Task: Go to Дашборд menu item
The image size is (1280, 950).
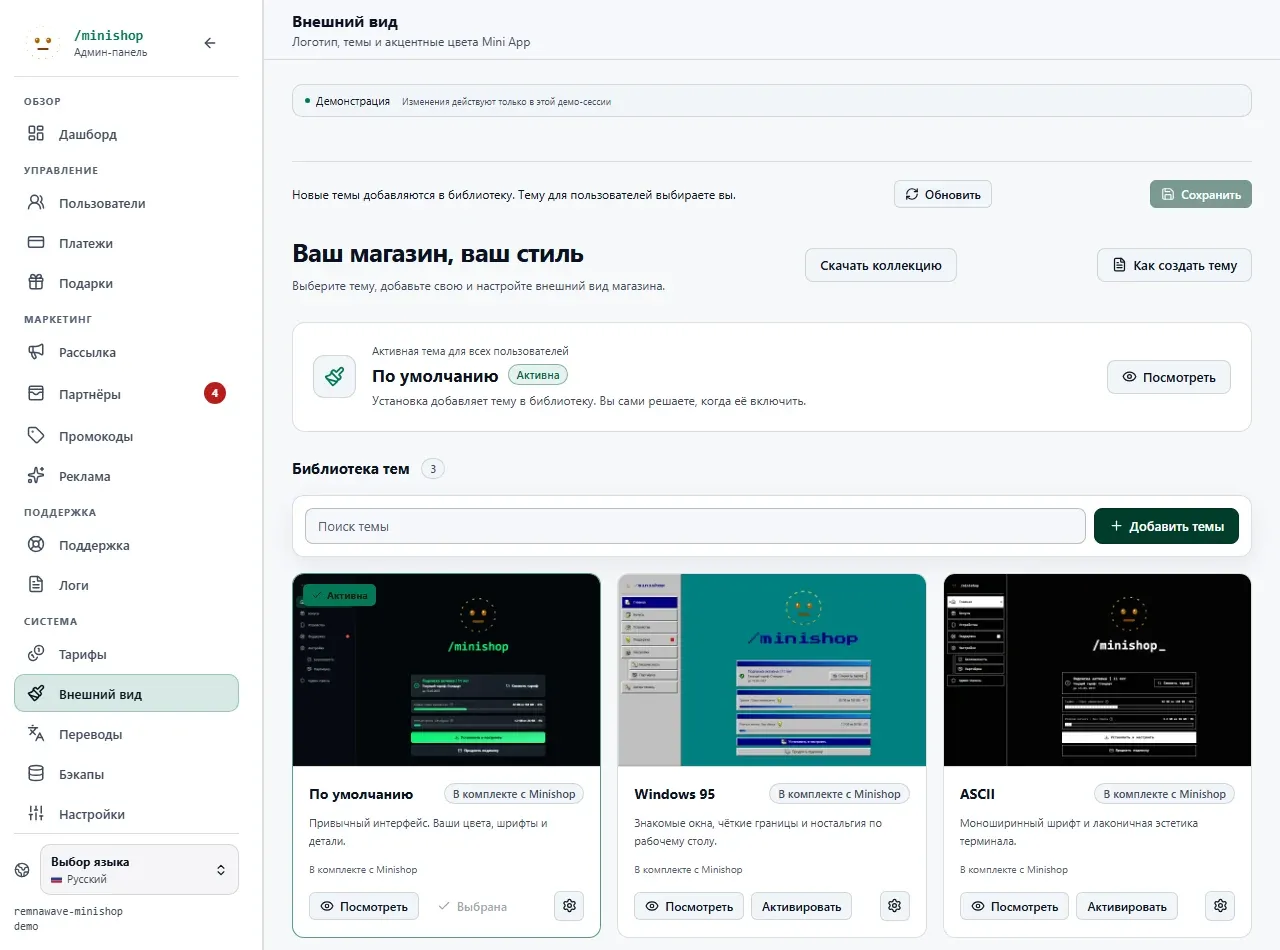Action: coord(126,134)
